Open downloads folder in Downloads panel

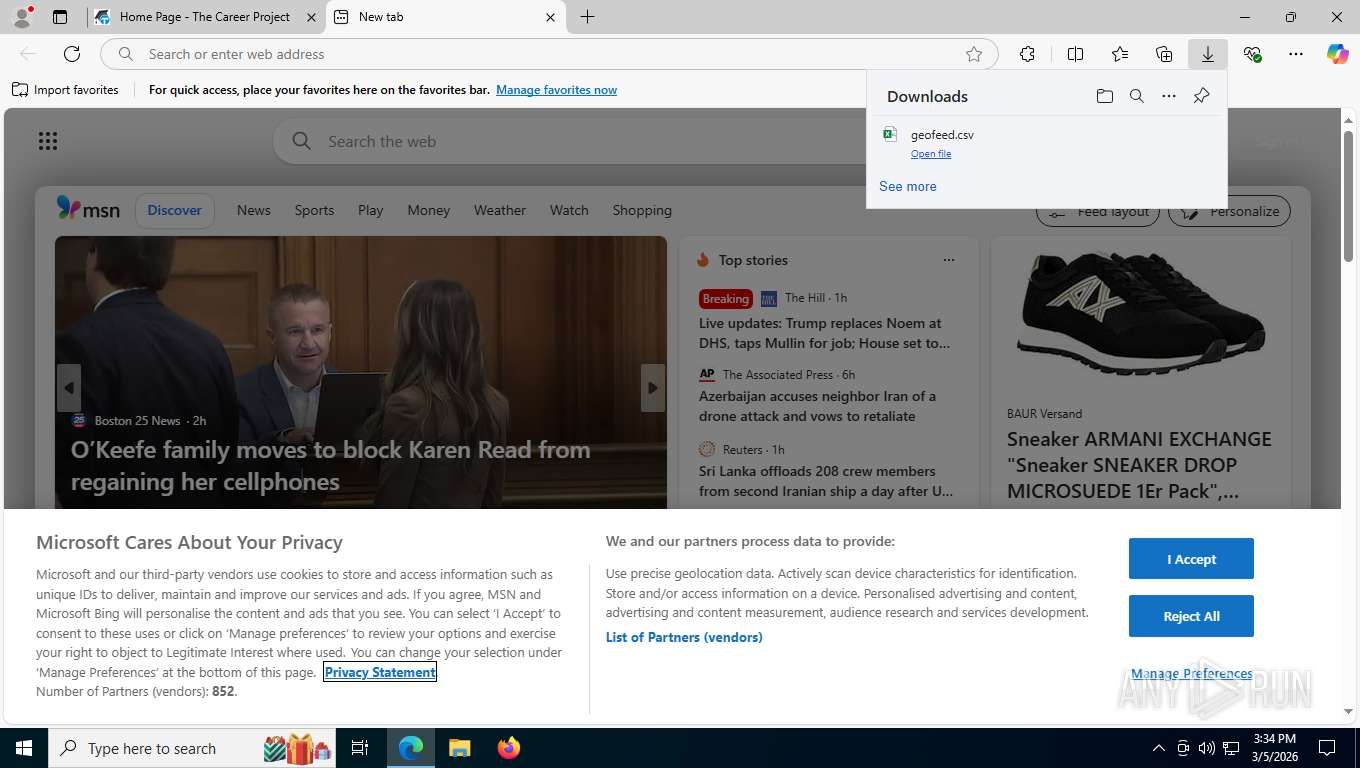coord(1104,96)
